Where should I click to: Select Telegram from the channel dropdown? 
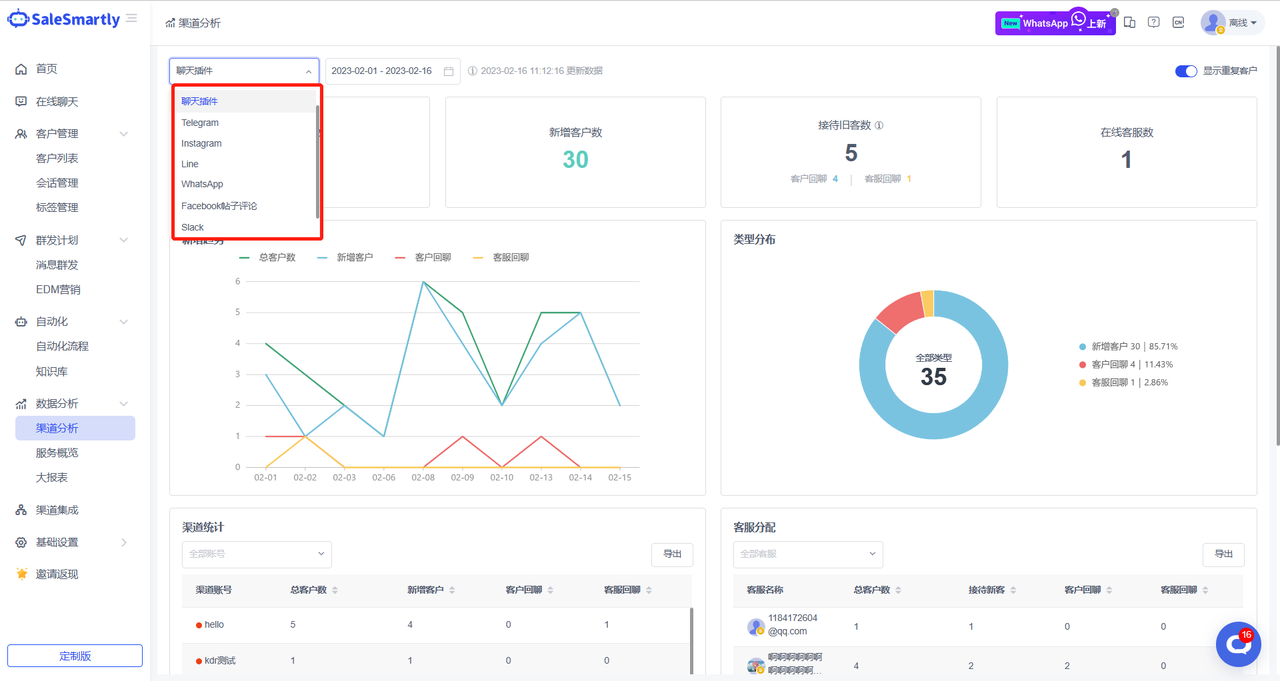[200, 123]
